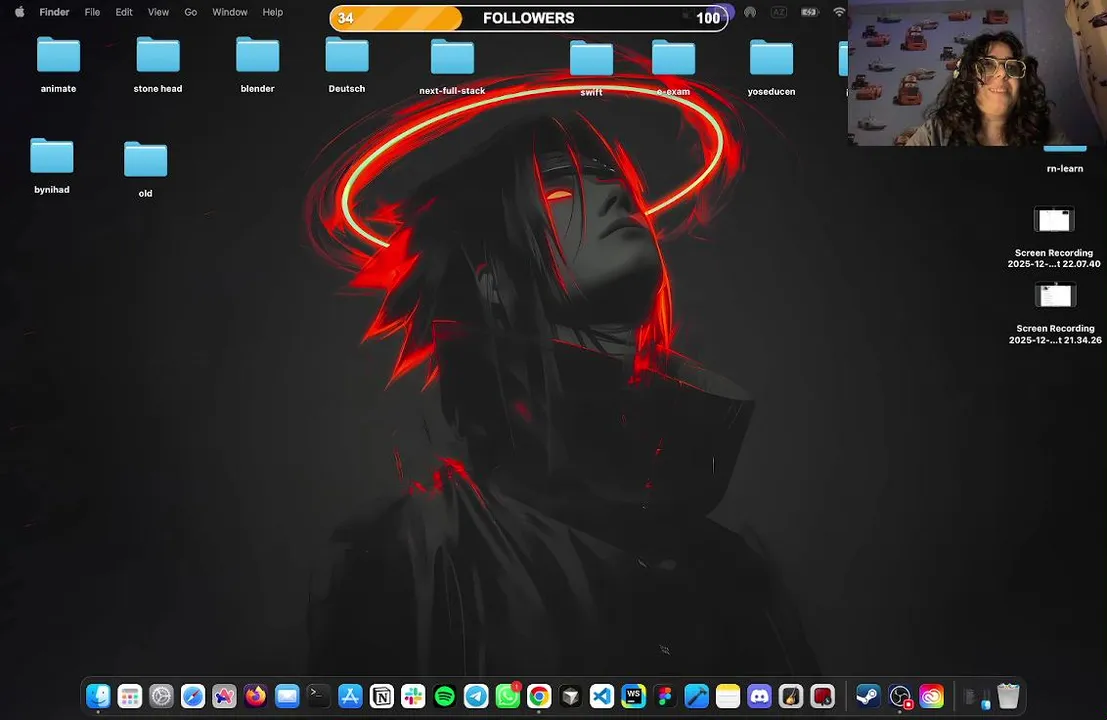The height and width of the screenshot is (720, 1107).
Task: Open Steam from the Dock
Action: (868, 697)
